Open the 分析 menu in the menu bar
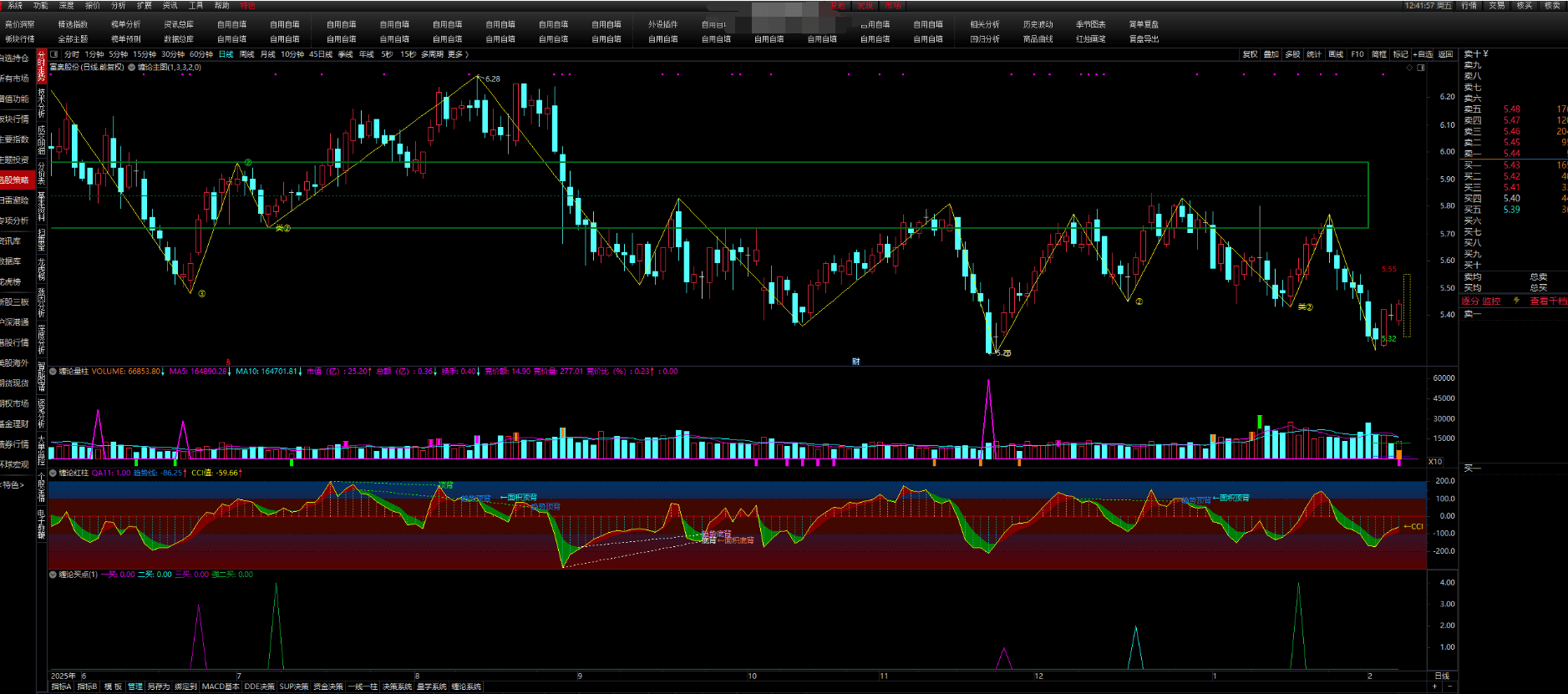Viewport: 1568px width, 694px height. pyautogui.click(x=118, y=6)
